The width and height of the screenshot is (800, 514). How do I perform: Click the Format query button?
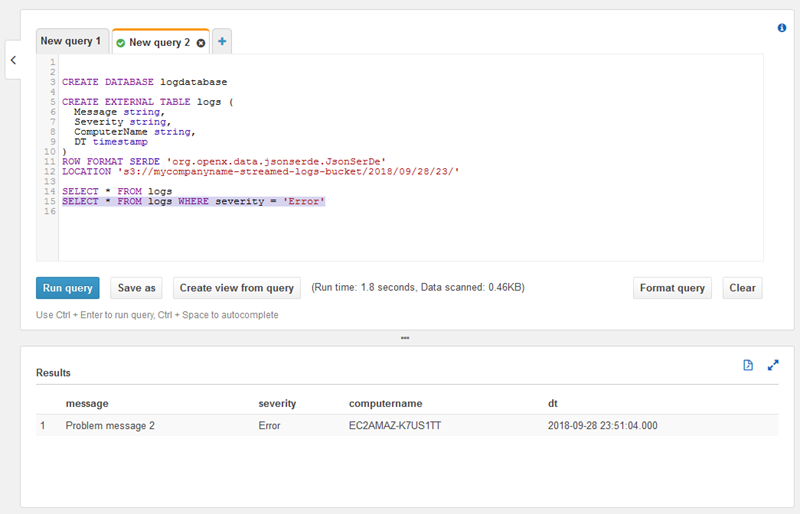click(673, 288)
